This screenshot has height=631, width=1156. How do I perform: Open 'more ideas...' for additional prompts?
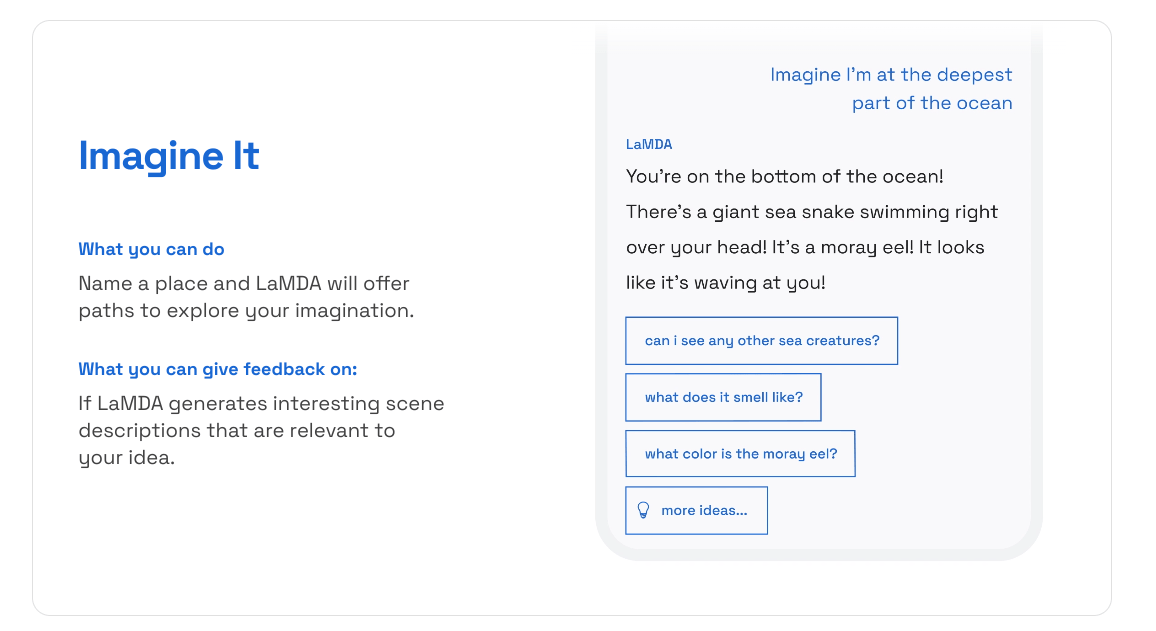tap(696, 510)
